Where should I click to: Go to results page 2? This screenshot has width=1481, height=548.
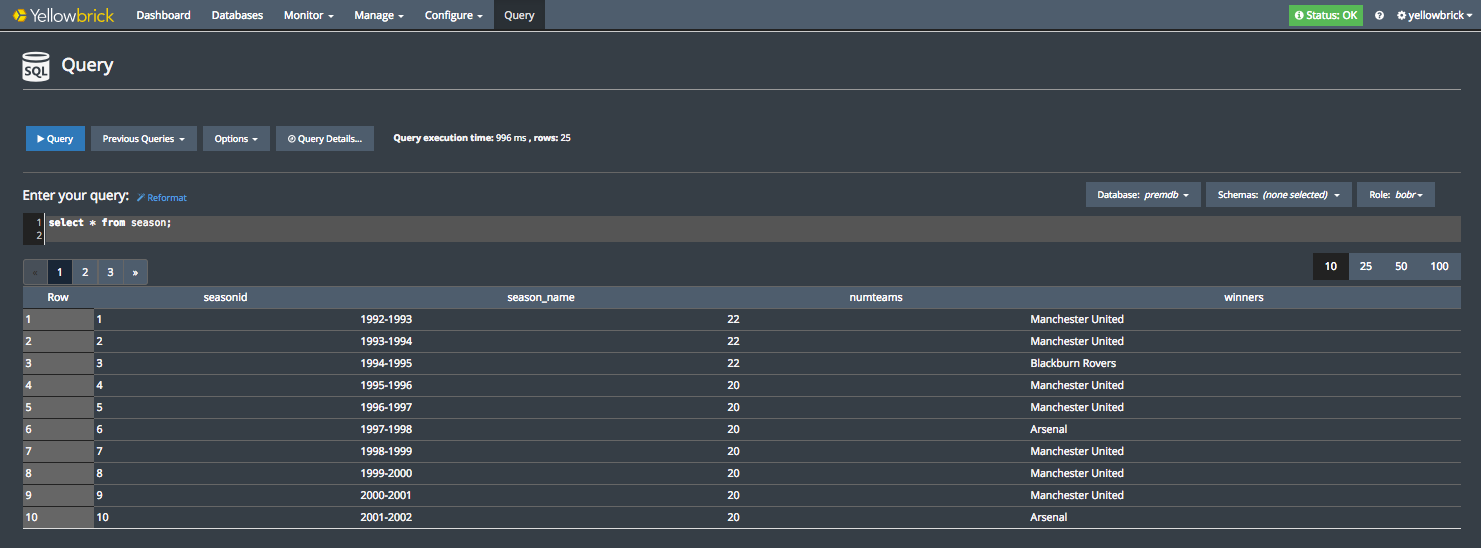tap(85, 272)
